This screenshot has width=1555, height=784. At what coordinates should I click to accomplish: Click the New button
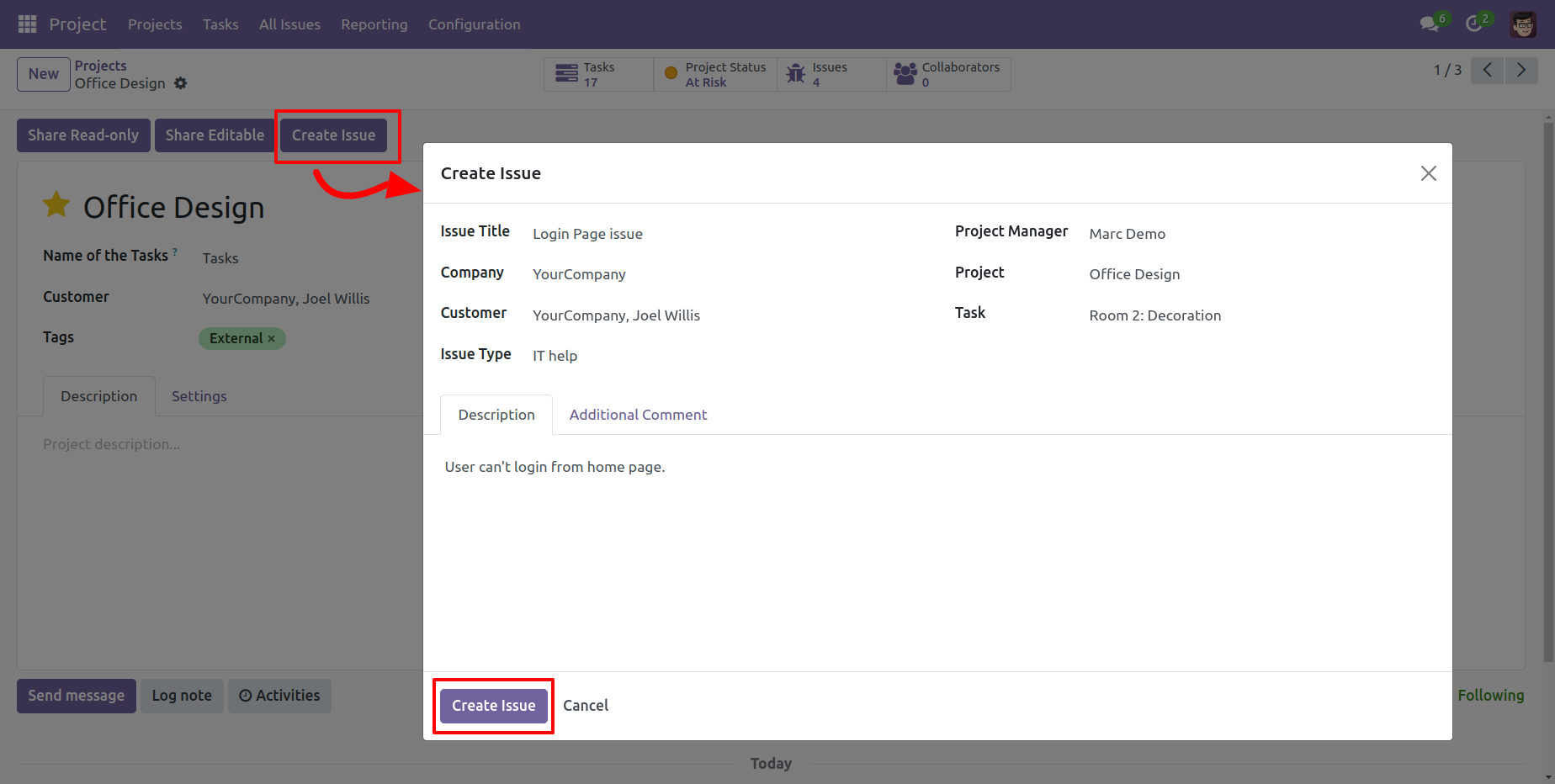click(44, 74)
